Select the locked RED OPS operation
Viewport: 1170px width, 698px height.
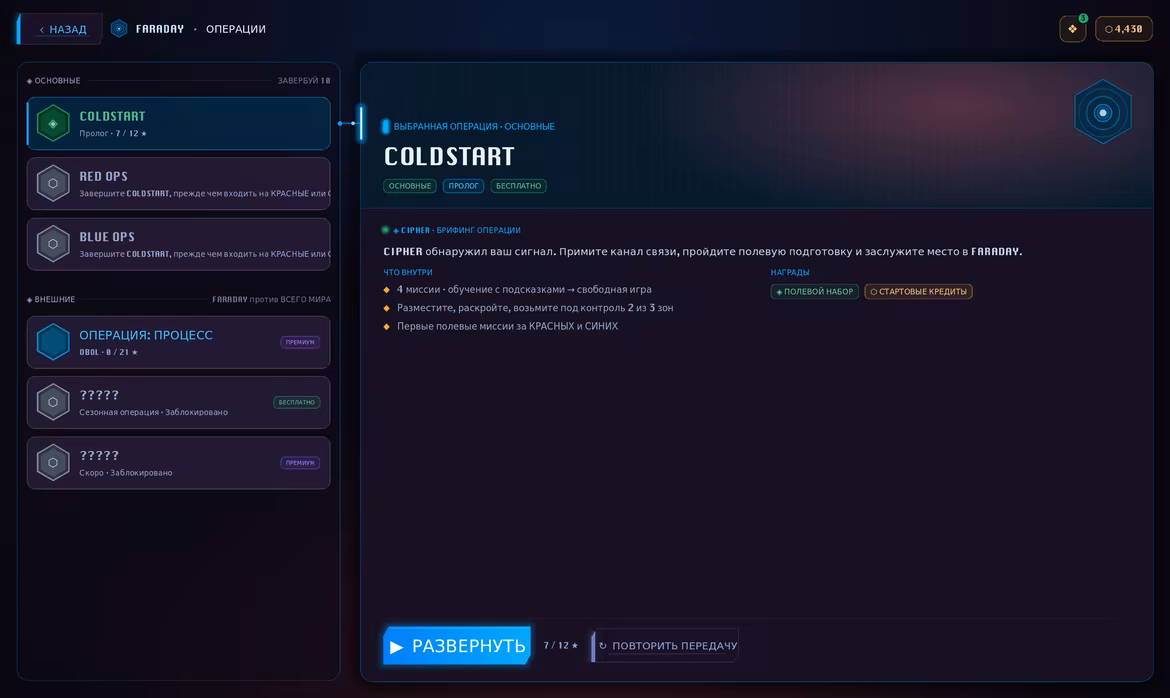pos(178,184)
